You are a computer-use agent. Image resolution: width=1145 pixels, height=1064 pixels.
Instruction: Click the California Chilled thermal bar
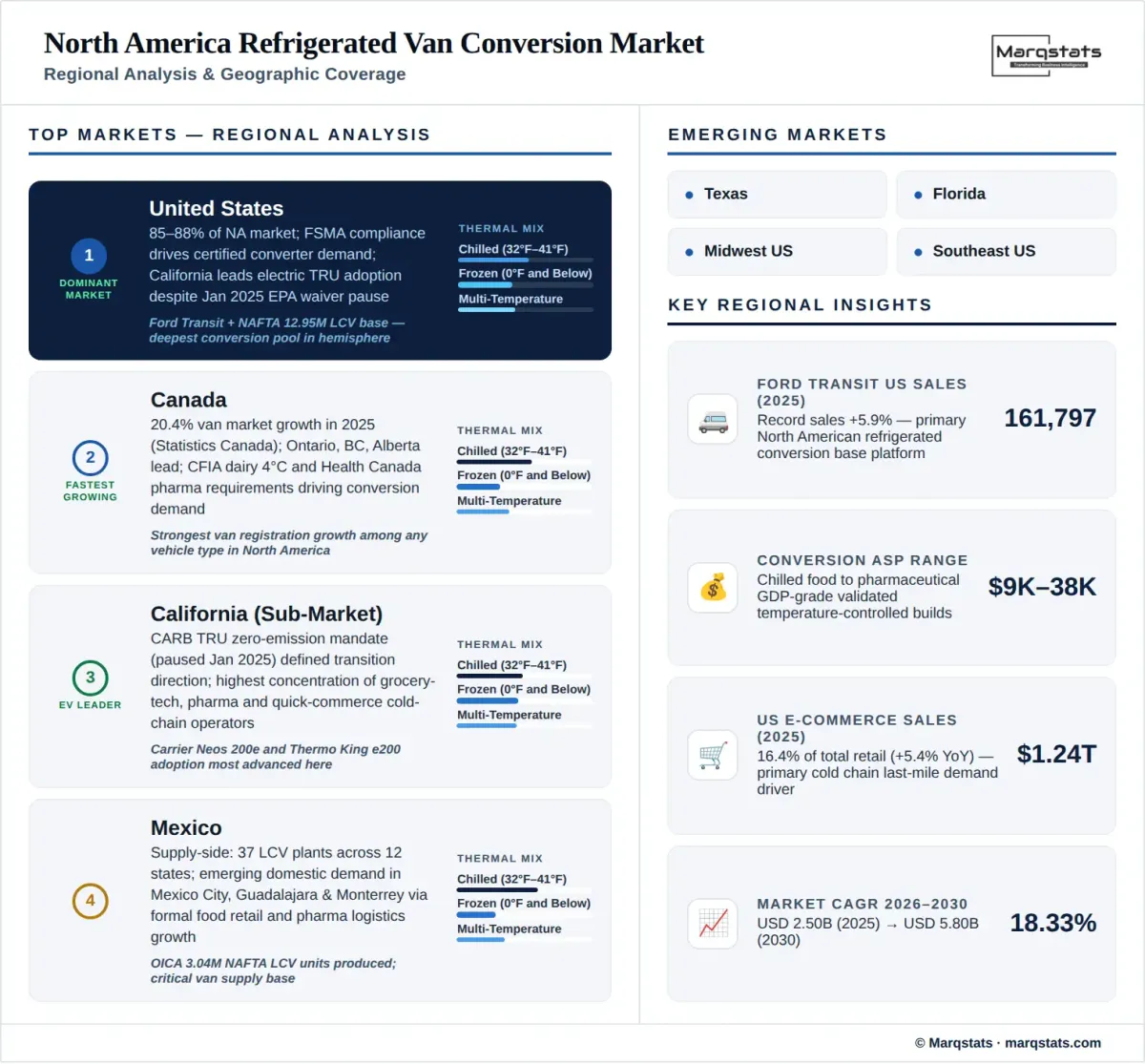point(525,676)
